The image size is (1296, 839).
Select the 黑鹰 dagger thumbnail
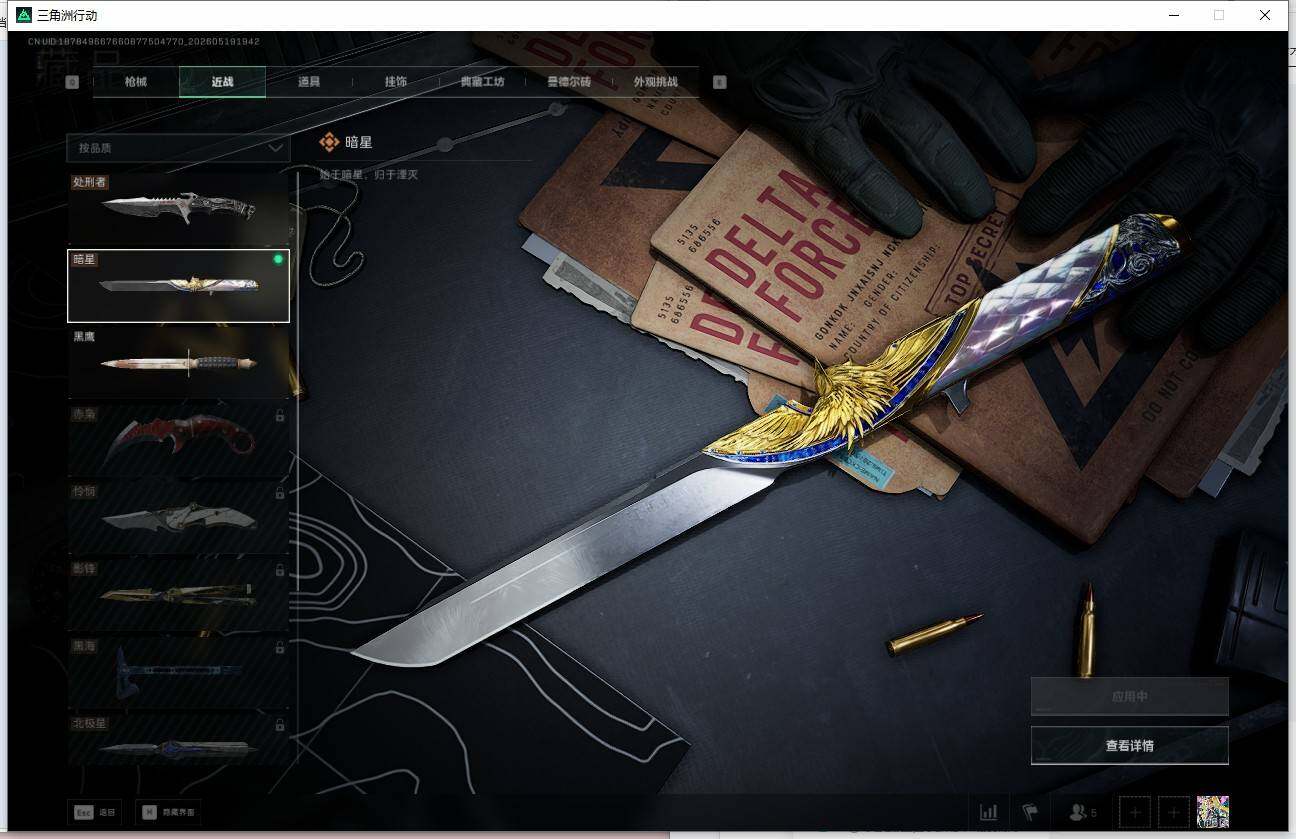click(x=178, y=363)
